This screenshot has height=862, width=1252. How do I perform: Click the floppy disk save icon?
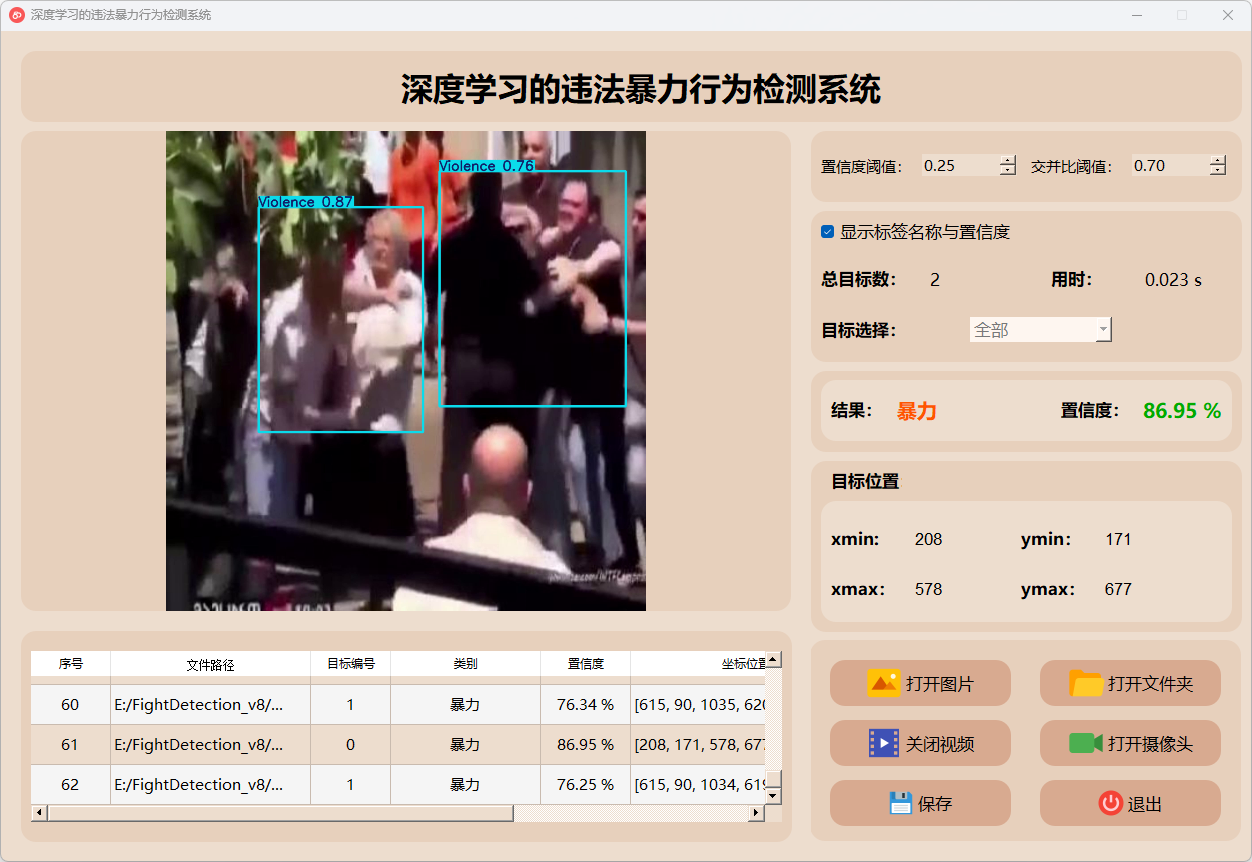tap(900, 804)
